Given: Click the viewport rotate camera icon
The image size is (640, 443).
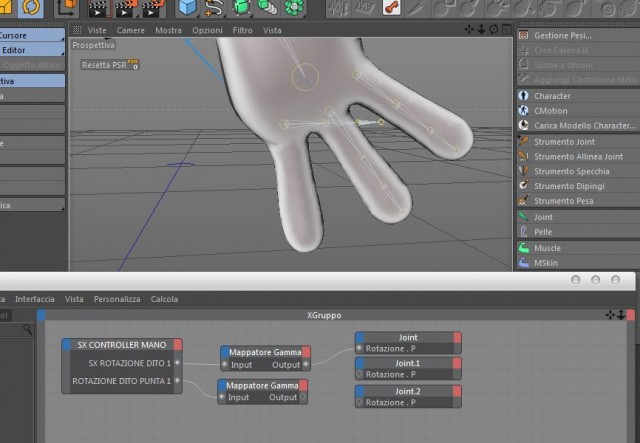Looking at the screenshot, I should click(493, 29).
